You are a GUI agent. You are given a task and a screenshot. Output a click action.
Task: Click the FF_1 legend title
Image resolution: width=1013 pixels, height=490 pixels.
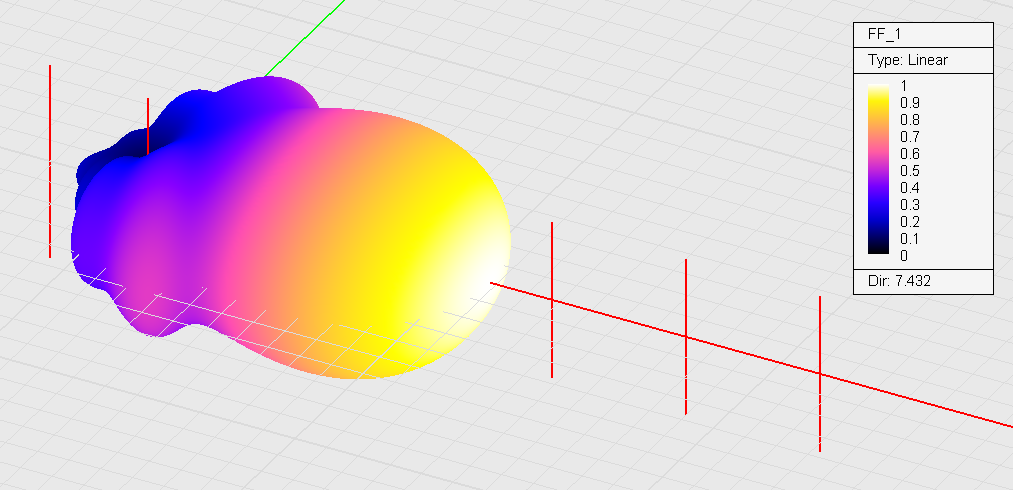[886, 36]
